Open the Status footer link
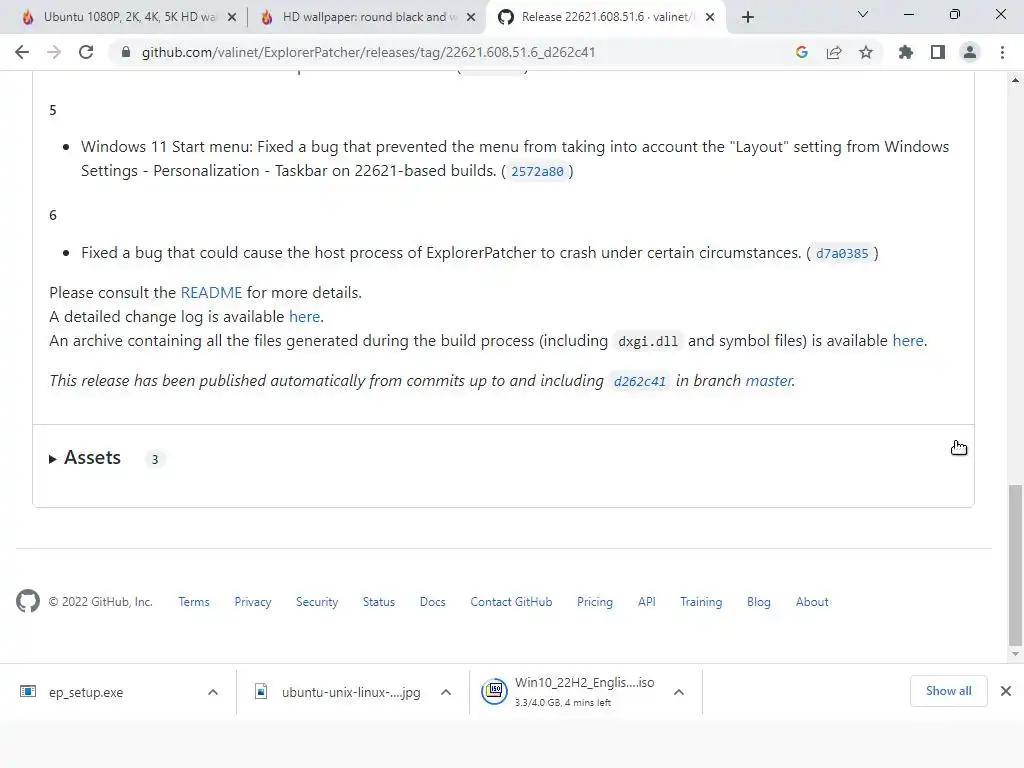 tap(379, 601)
